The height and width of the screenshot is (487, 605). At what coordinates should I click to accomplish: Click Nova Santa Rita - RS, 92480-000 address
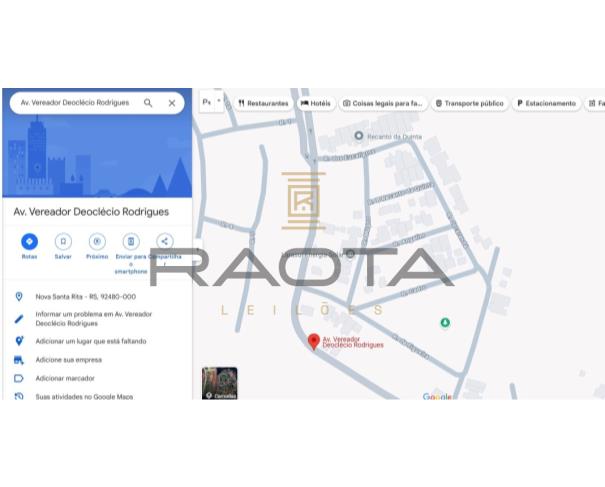(x=86, y=297)
